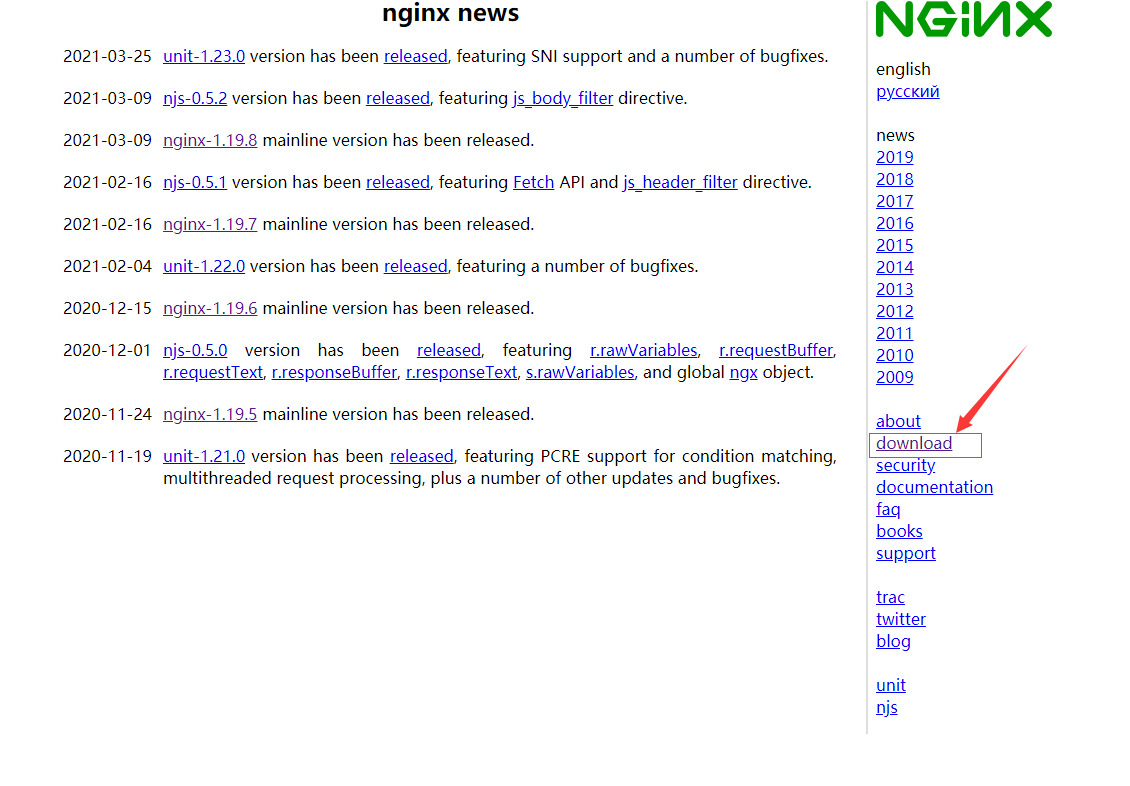Open the njs-0.5.2 link
Image resolution: width=1130 pixels, height=786 pixels.
[195, 98]
